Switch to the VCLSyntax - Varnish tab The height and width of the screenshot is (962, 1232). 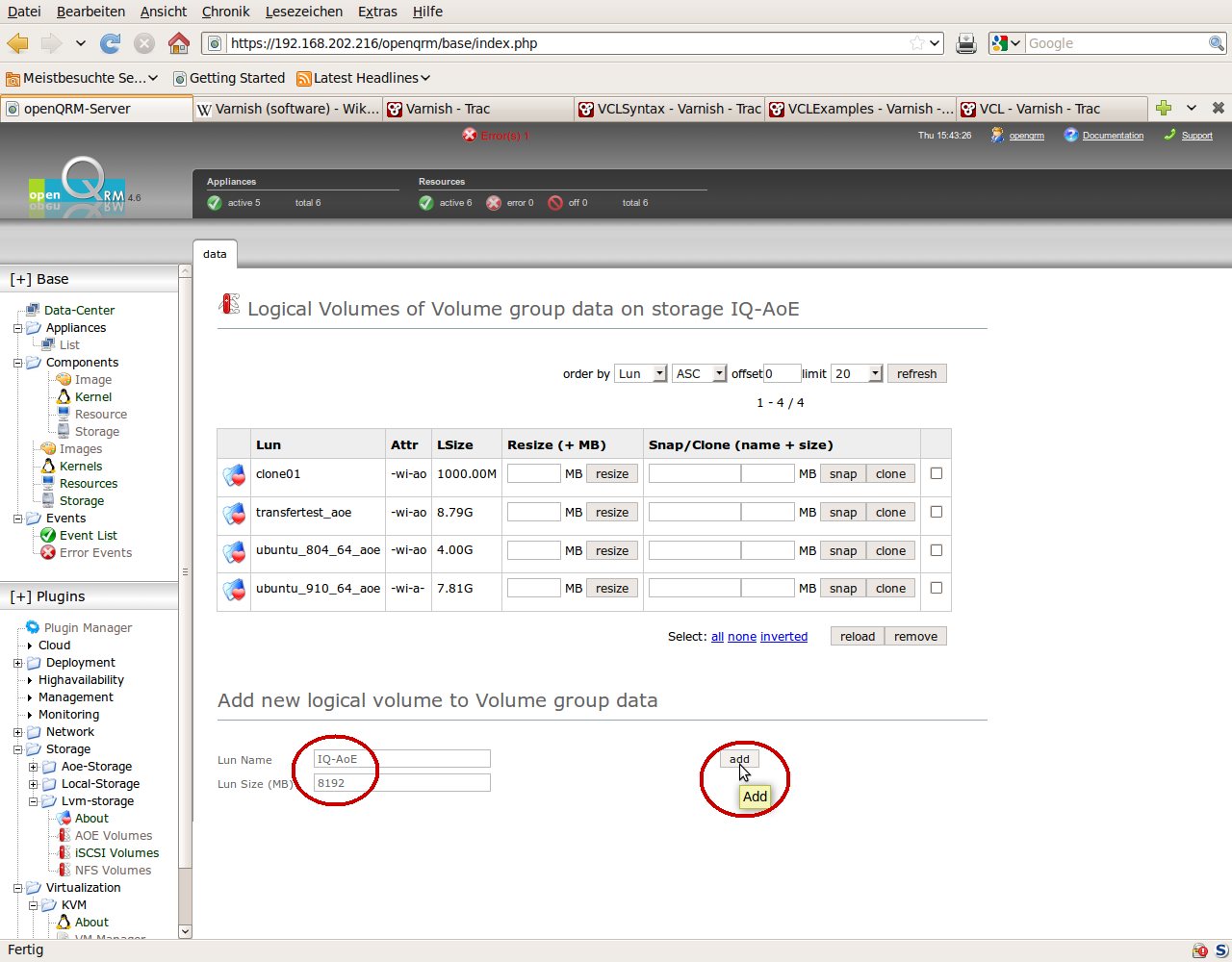click(670, 109)
